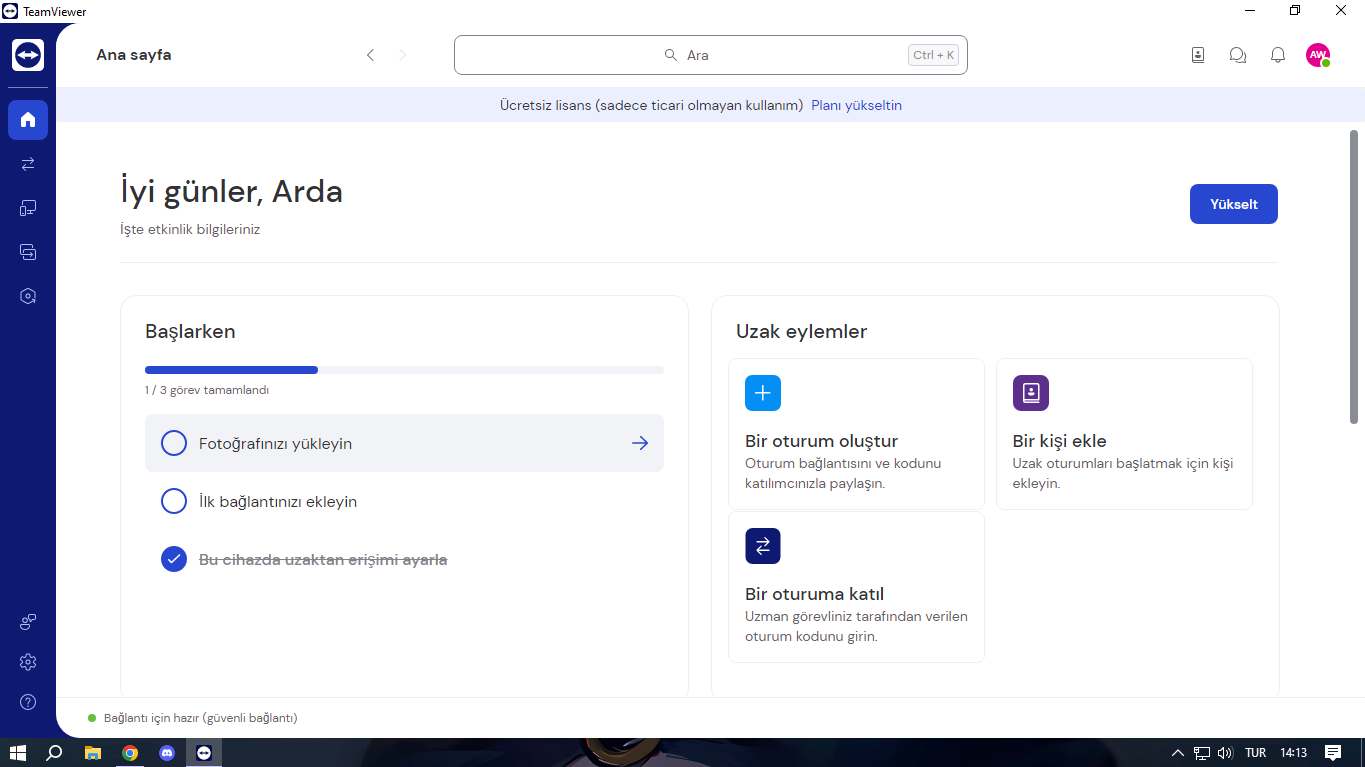Image resolution: width=1365 pixels, height=767 pixels.
Task: Open the contact book icon in the header
Action: coord(1198,55)
